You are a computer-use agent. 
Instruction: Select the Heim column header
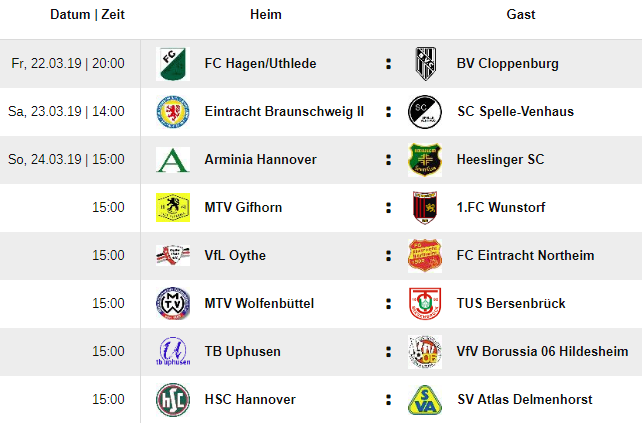[x=266, y=14]
